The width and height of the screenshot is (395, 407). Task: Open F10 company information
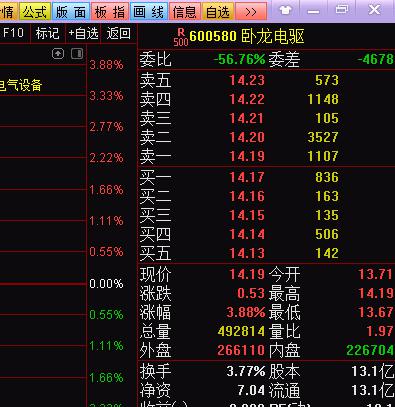pyautogui.click(x=14, y=33)
